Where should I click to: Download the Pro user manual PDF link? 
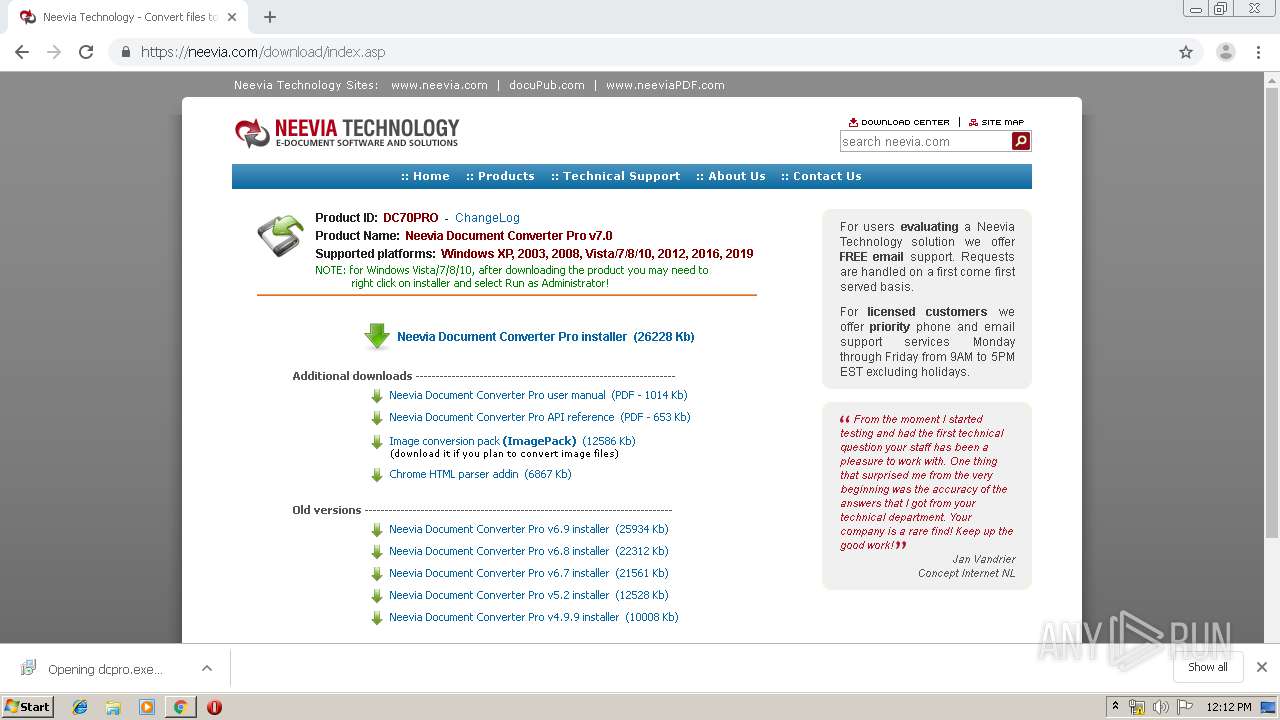[538, 396]
